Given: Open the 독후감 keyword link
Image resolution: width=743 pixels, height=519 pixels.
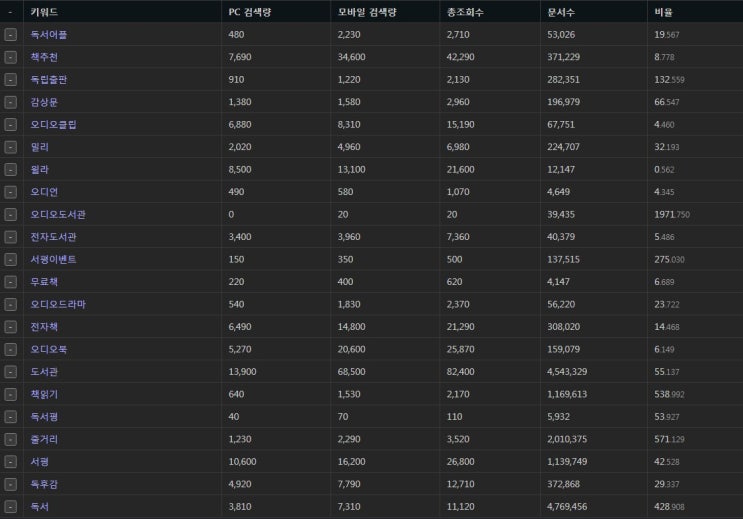Looking at the screenshot, I should tap(44, 484).
